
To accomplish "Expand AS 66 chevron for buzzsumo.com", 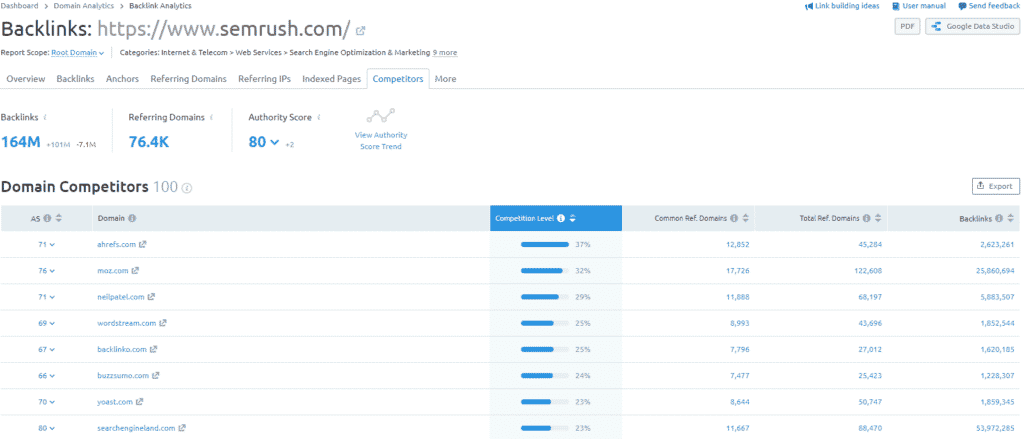I will pyautogui.click(x=52, y=376).
